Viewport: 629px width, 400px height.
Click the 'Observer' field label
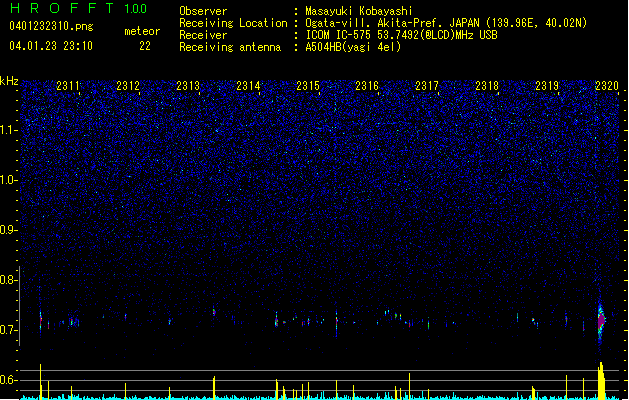tap(203, 11)
